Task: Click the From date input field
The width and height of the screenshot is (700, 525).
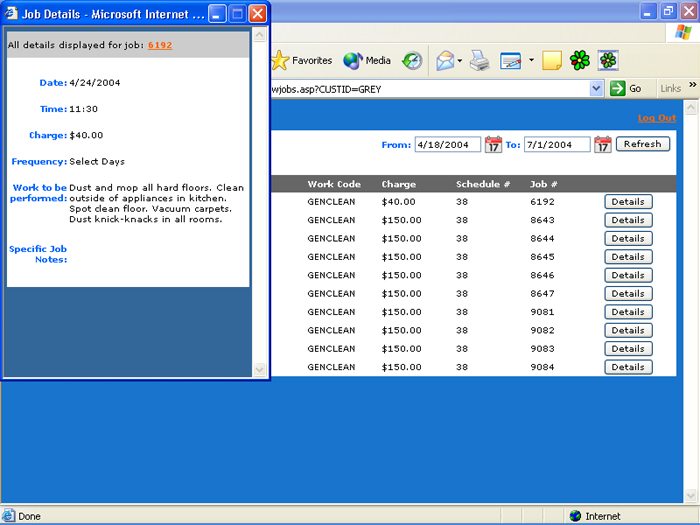Action: [448, 145]
